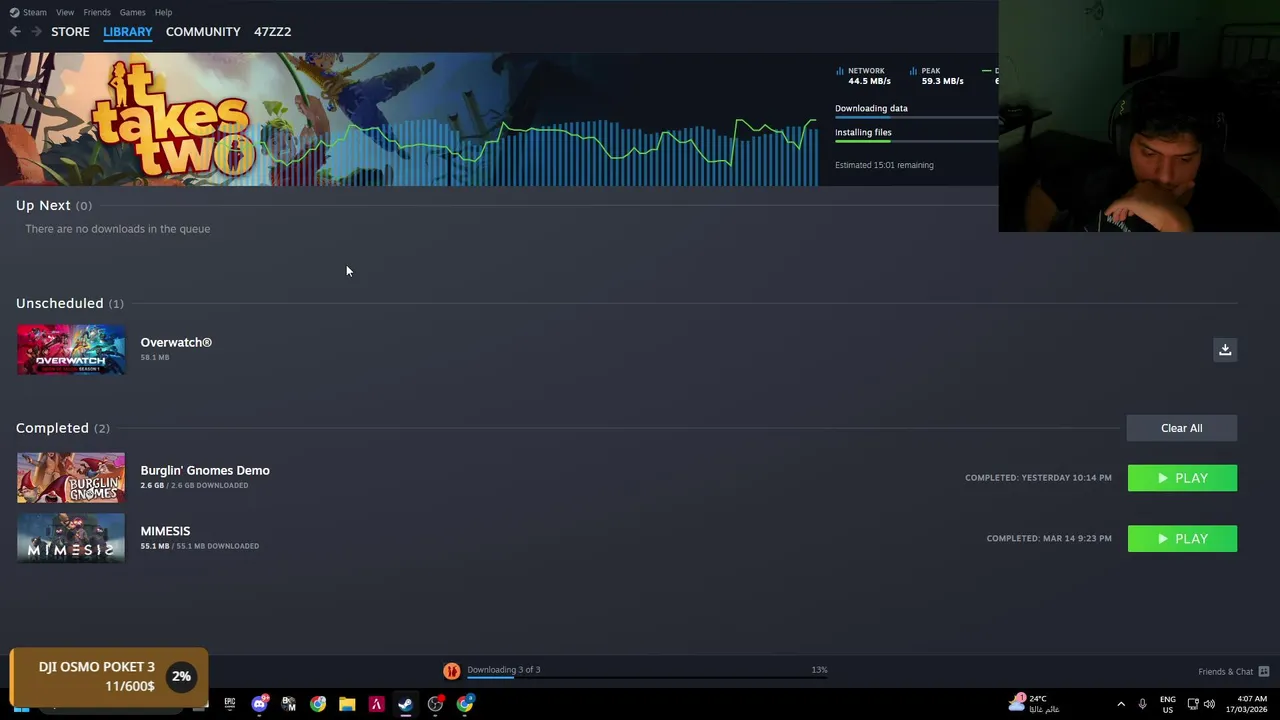Open the OBS Studio taskbar icon
This screenshot has height=720, width=1280.
click(435, 704)
